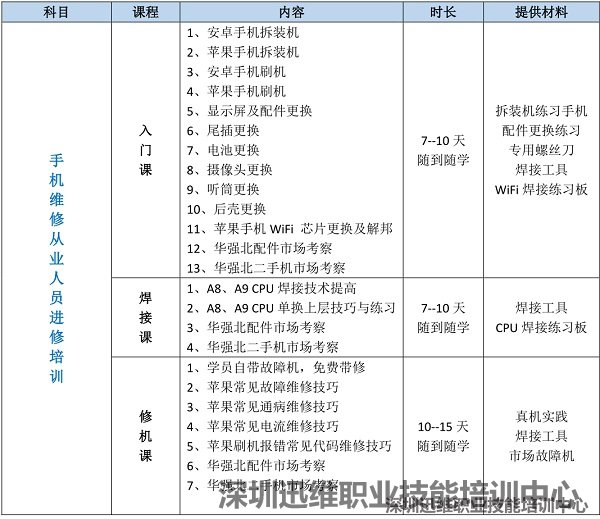The image size is (600, 519).
Task: Click 真机实践 in materials
Action: click(541, 416)
